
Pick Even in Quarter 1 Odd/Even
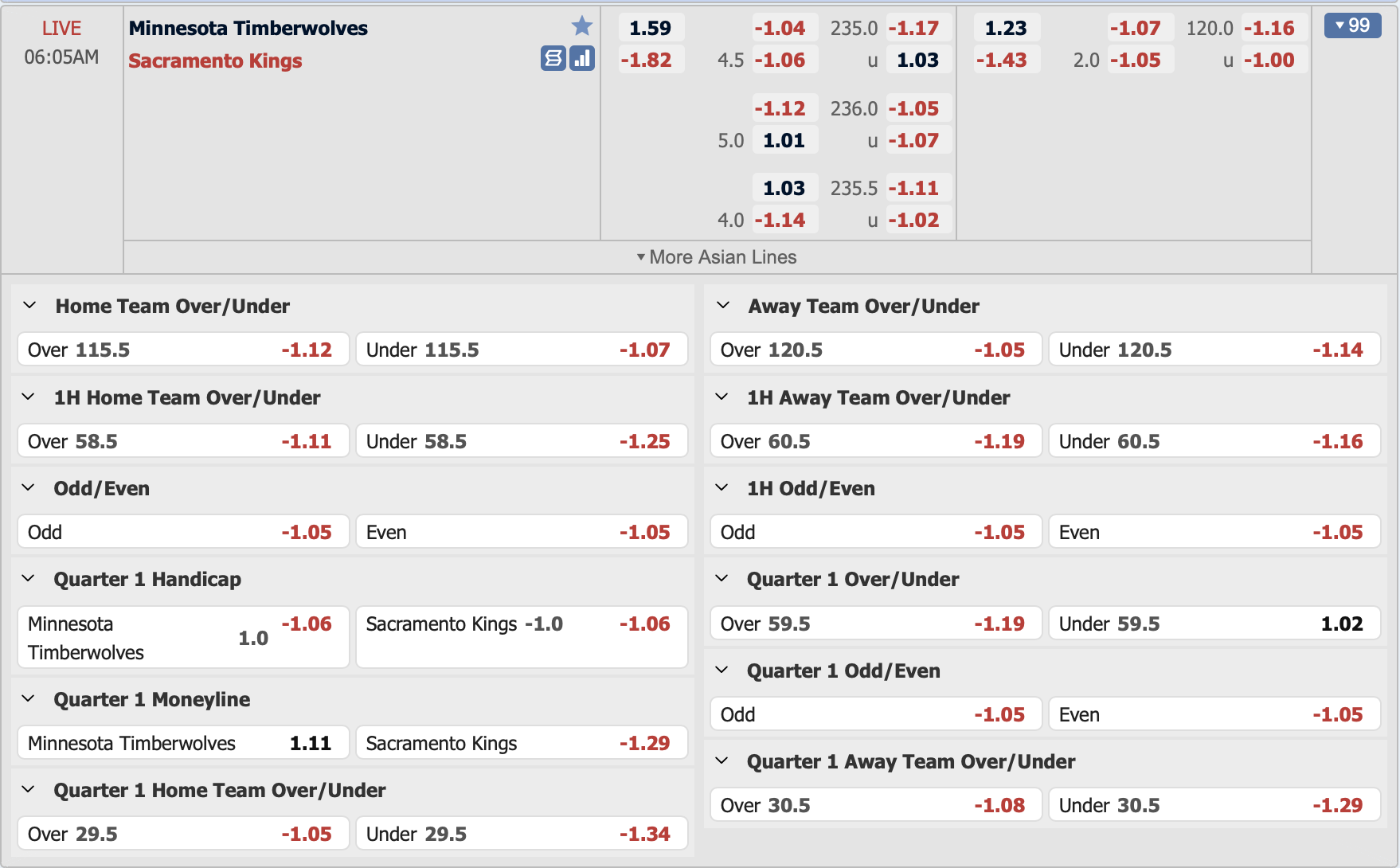[x=1214, y=714]
